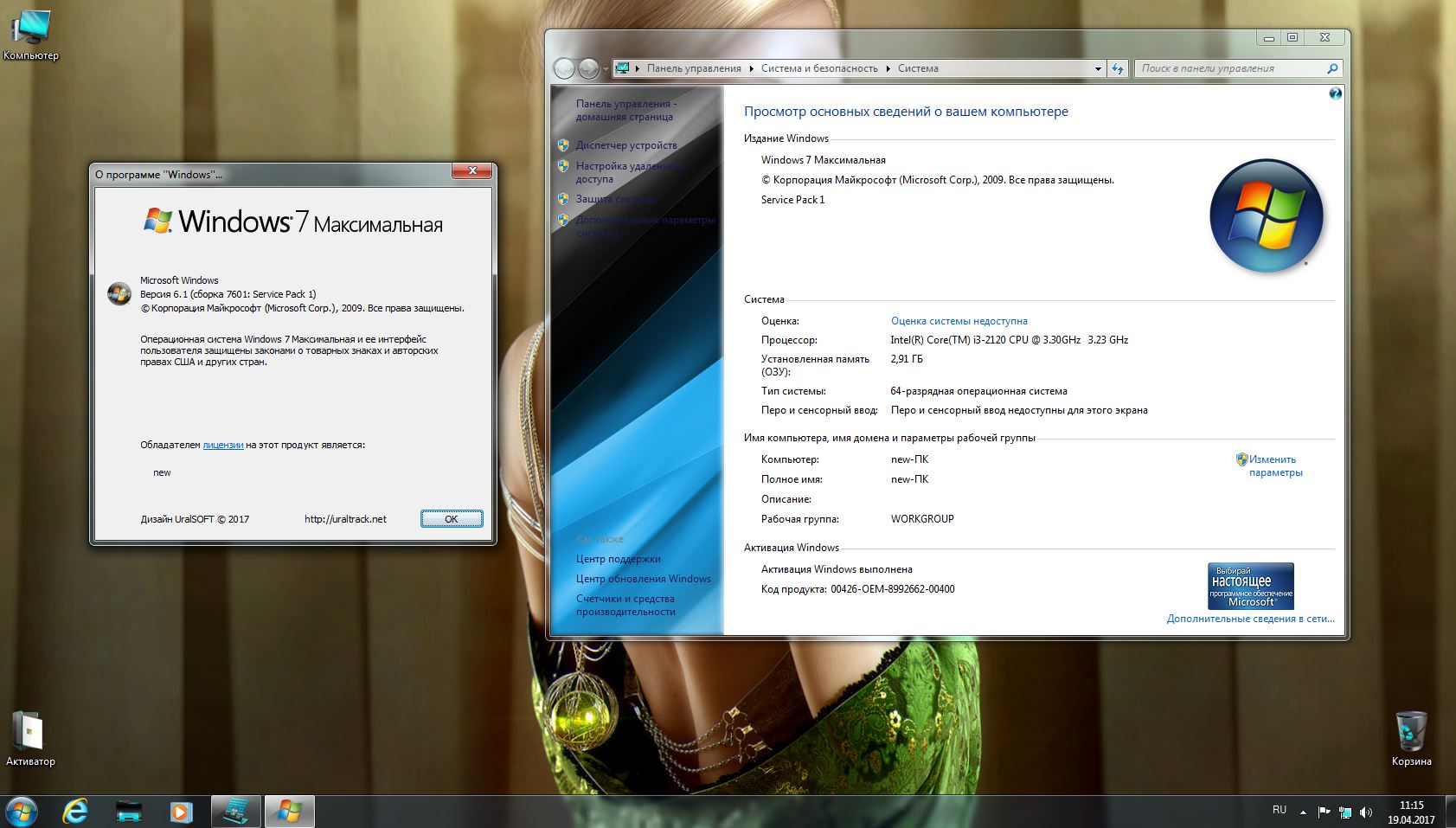Open the volume speaker tray icon
The width and height of the screenshot is (1456, 828).
(1366, 812)
